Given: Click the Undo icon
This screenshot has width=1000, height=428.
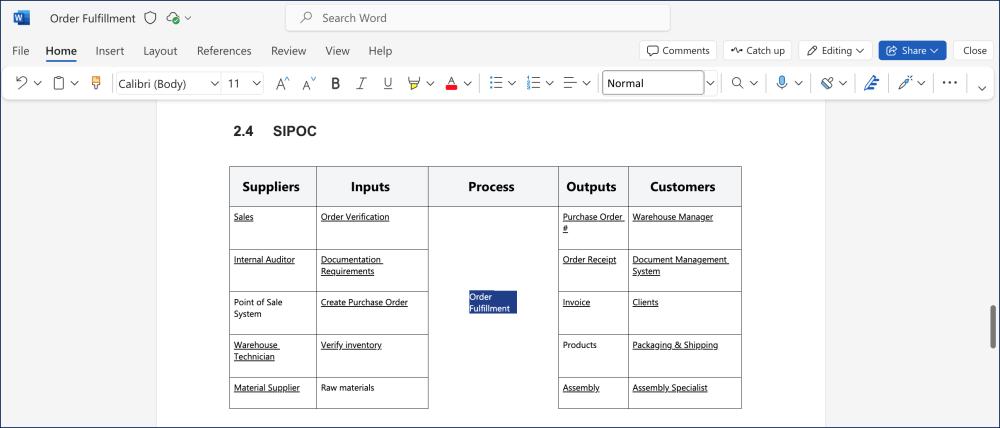Looking at the screenshot, I should [x=21, y=84].
